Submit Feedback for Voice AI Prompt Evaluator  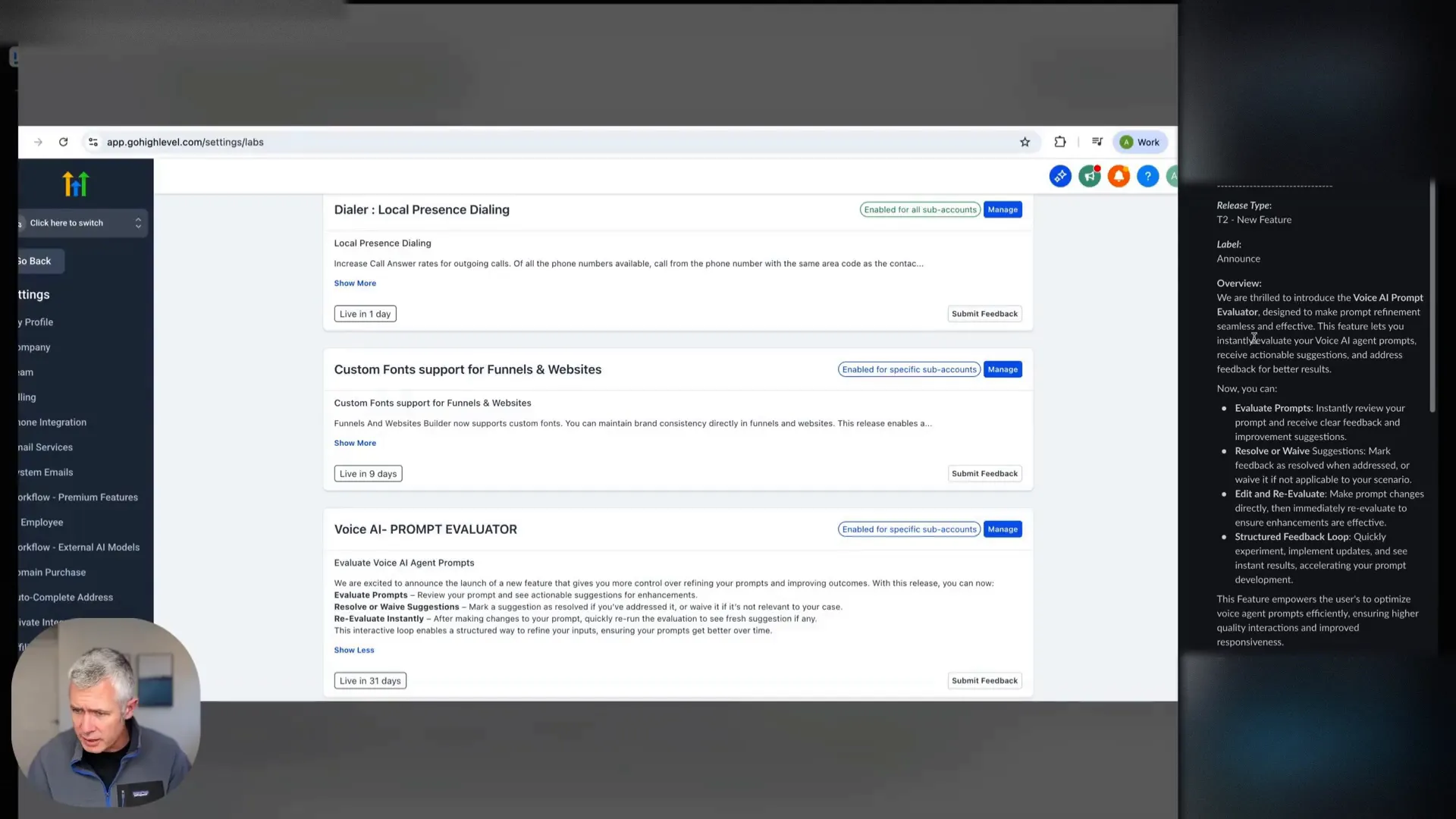point(984,681)
